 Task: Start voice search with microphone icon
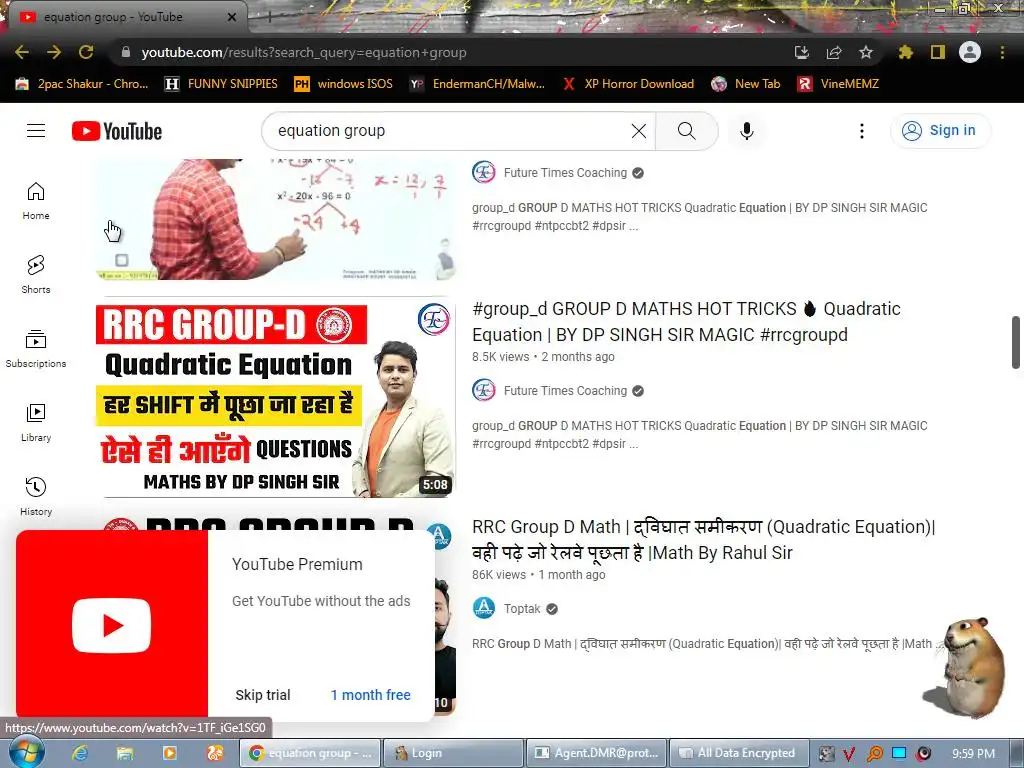click(x=746, y=131)
